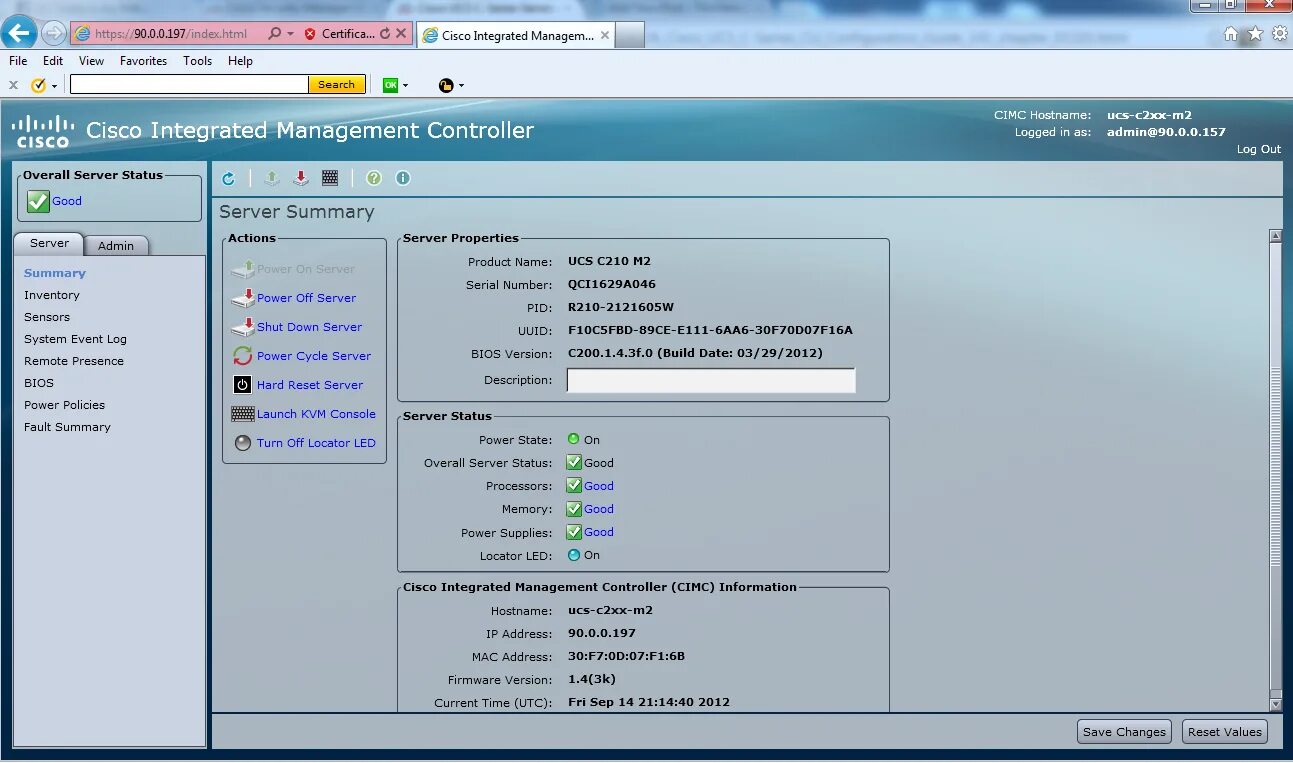
Task: Open the View menu
Action: (x=91, y=61)
